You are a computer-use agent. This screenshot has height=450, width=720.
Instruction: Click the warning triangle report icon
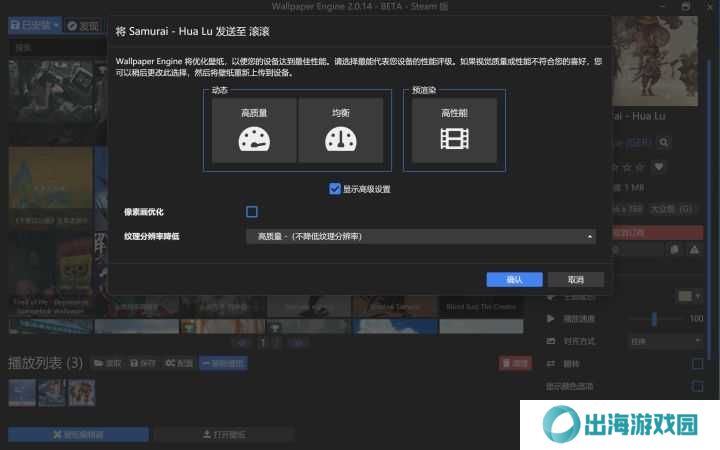(694, 250)
